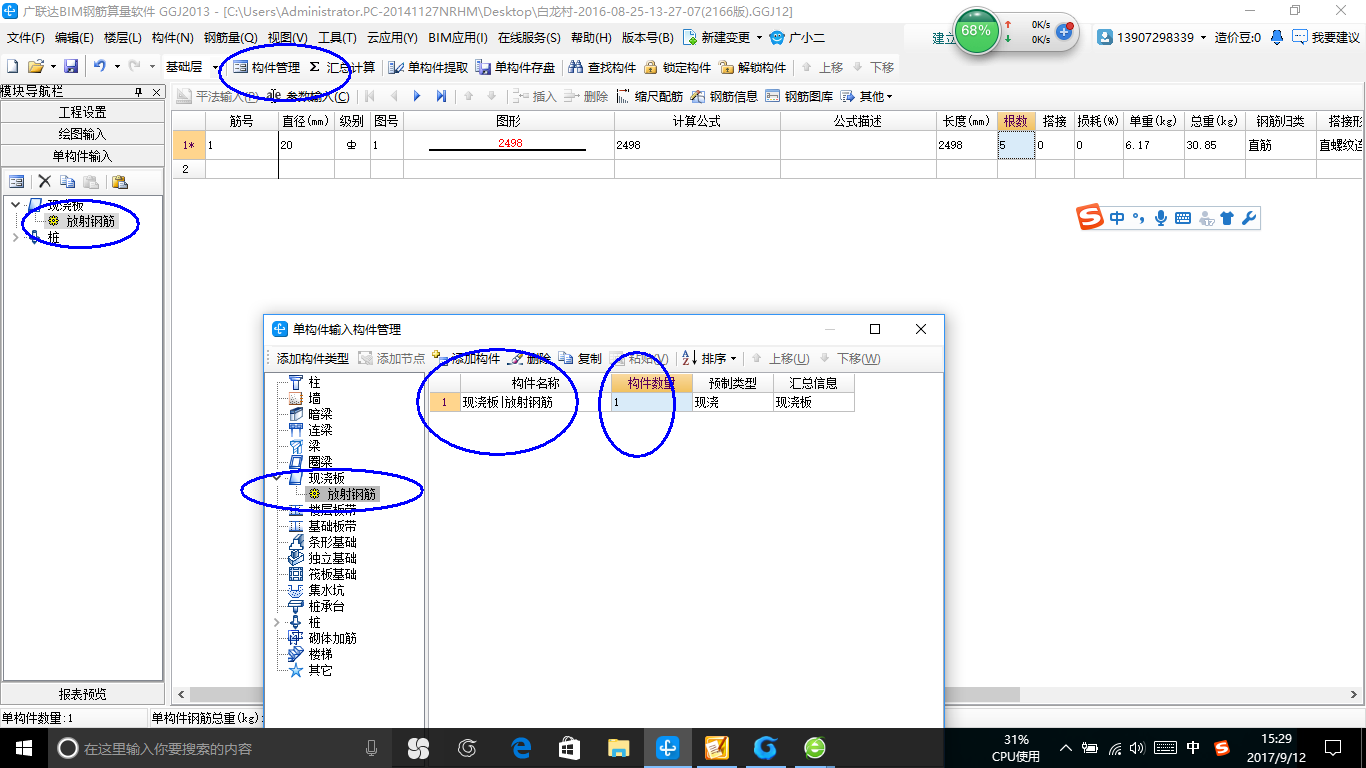Open the BIM应用(I) menu
The image size is (1366, 768).
tap(458, 37)
